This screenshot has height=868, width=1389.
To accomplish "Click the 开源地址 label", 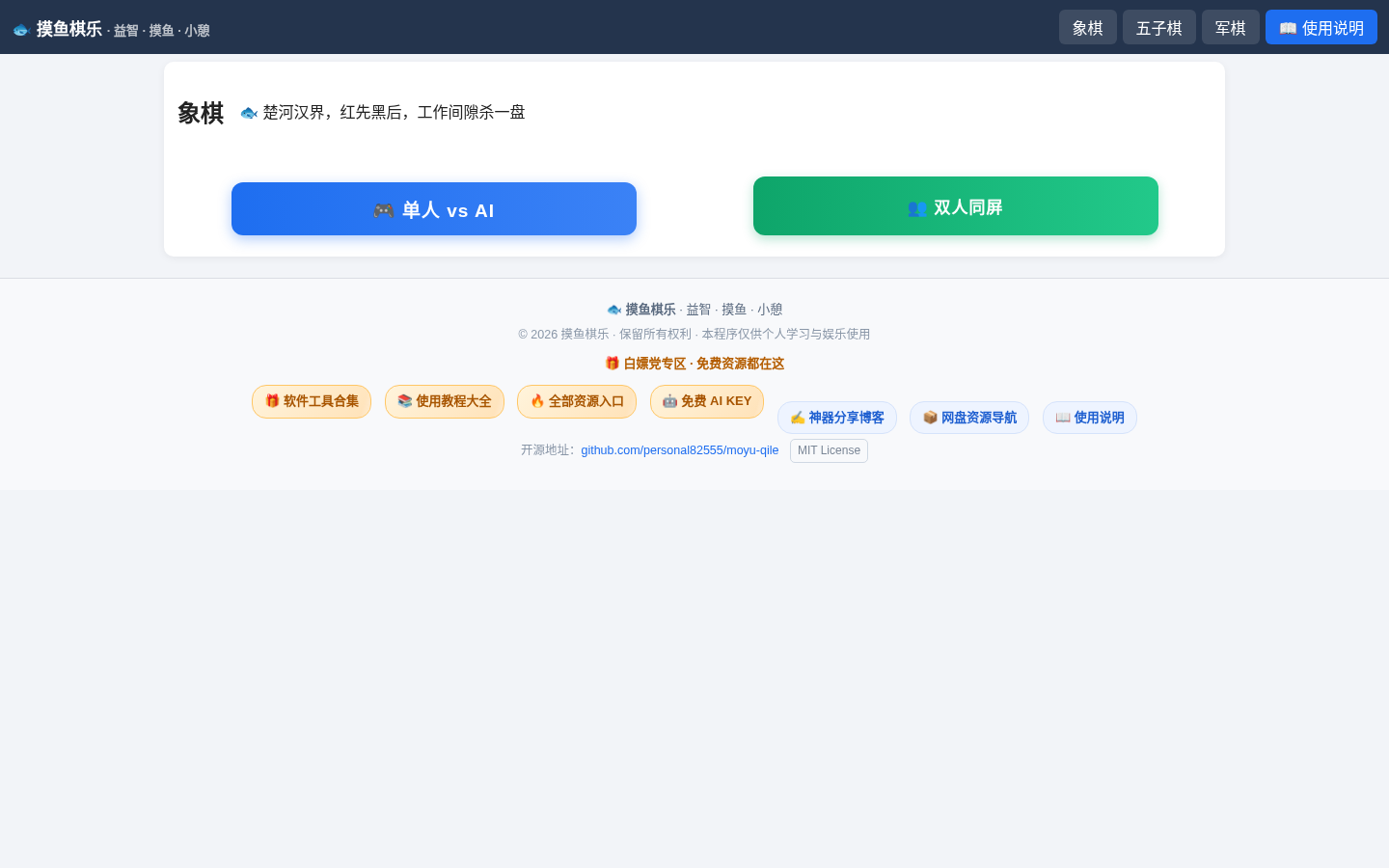I will (x=548, y=450).
